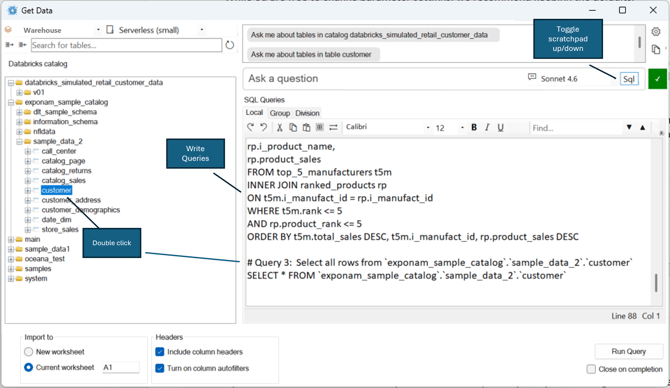Click the paste clipboard icon in editor toolbar
Viewport: 670px width, 388px height.
tap(306, 127)
